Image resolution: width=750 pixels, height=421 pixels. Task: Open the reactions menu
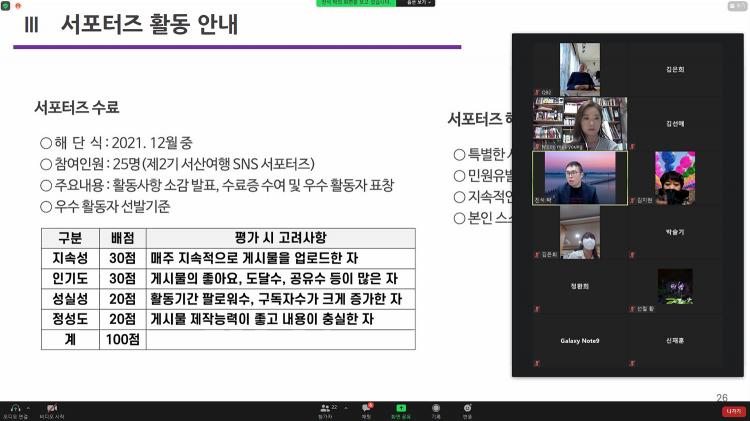tap(467, 408)
